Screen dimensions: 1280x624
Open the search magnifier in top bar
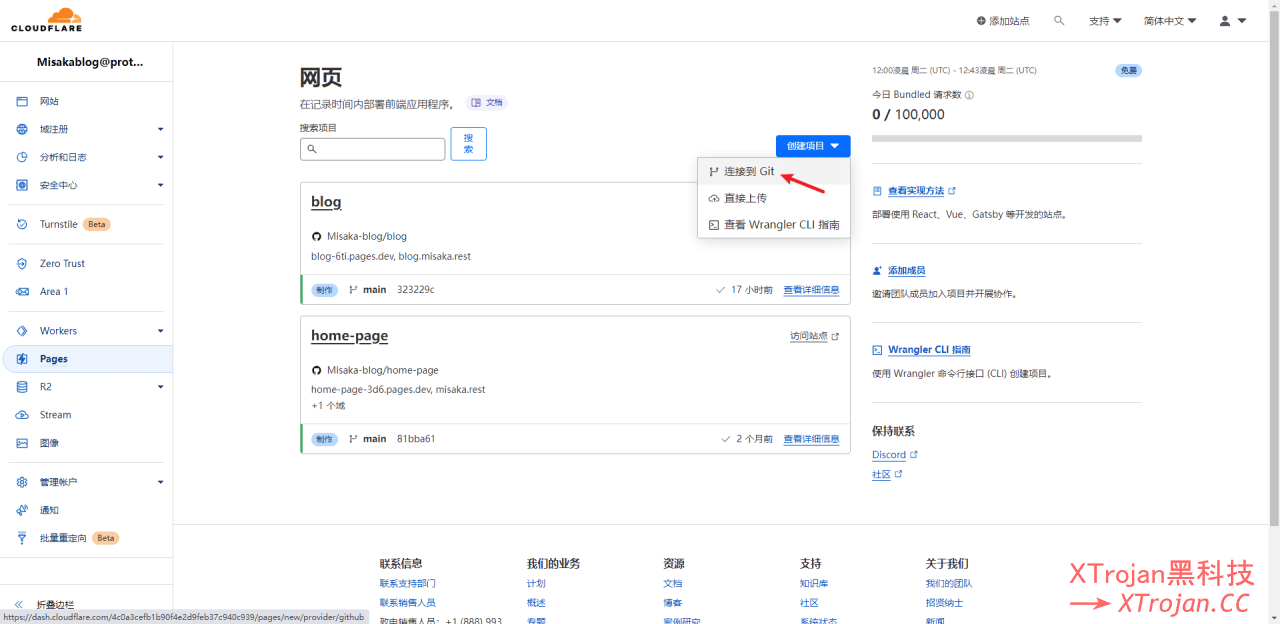coord(1059,20)
